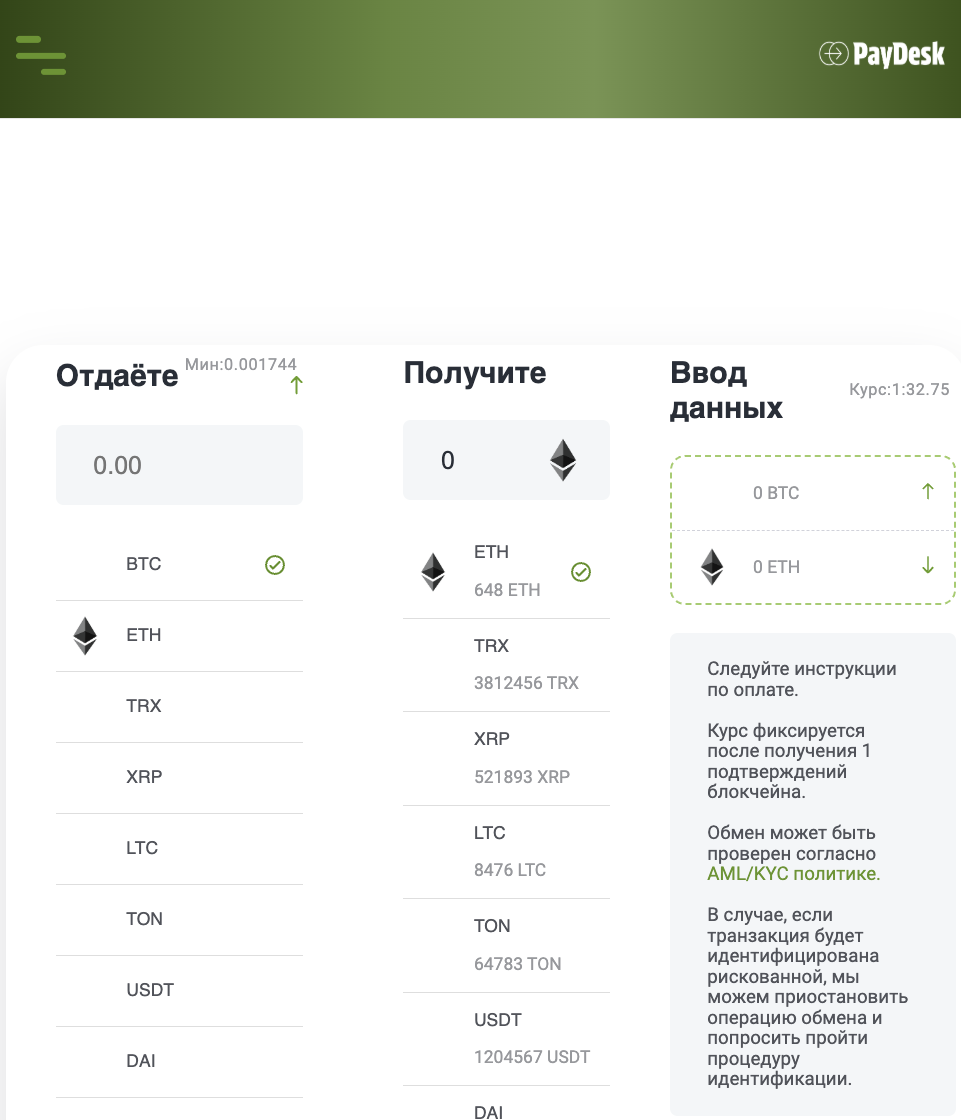Click the green up arrow below Мин:0.001744
This screenshot has width=961, height=1120.
point(296,385)
